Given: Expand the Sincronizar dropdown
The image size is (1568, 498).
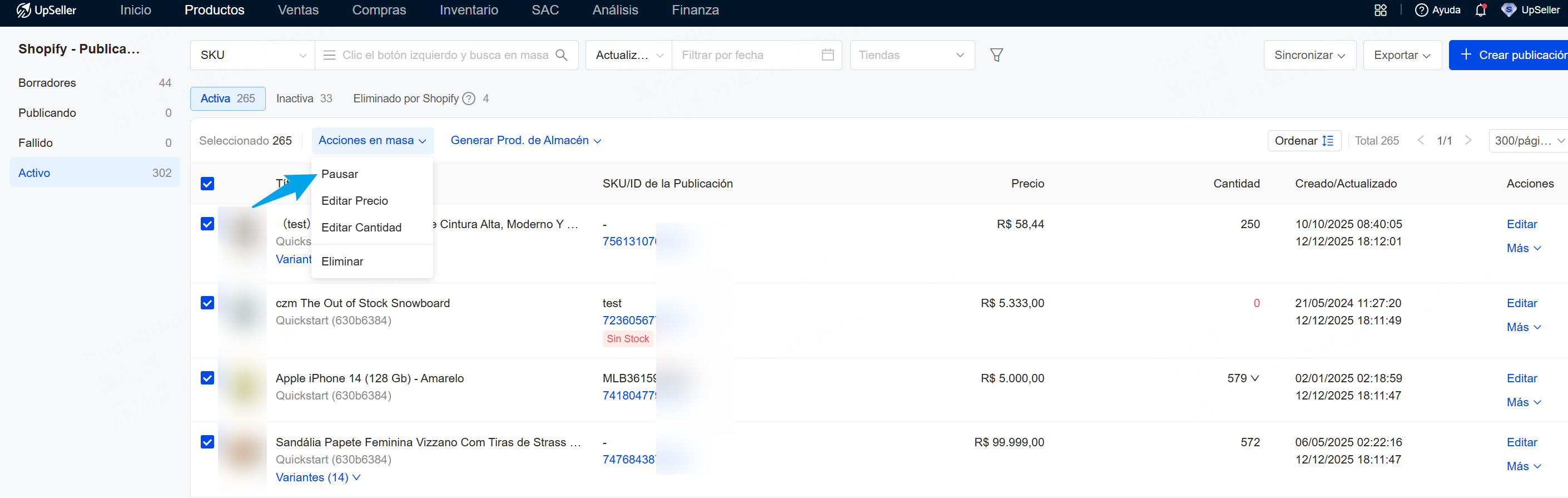Looking at the screenshot, I should 1309,56.
